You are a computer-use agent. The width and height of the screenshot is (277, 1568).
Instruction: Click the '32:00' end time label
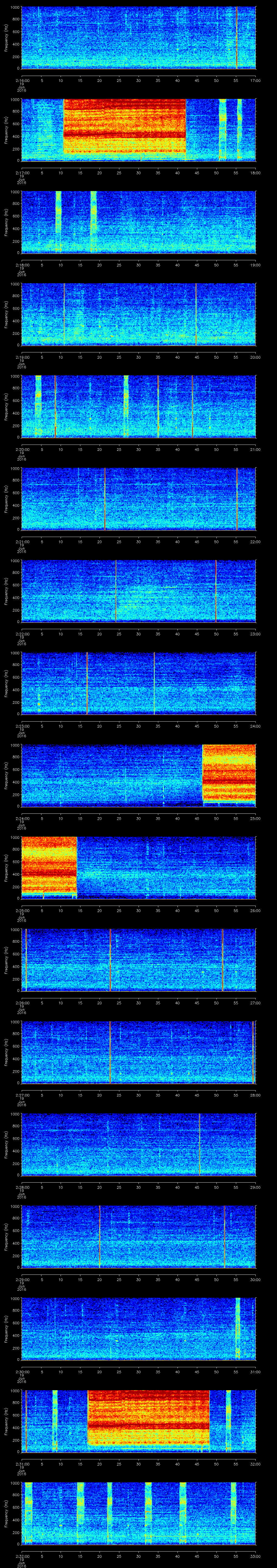click(255, 1464)
